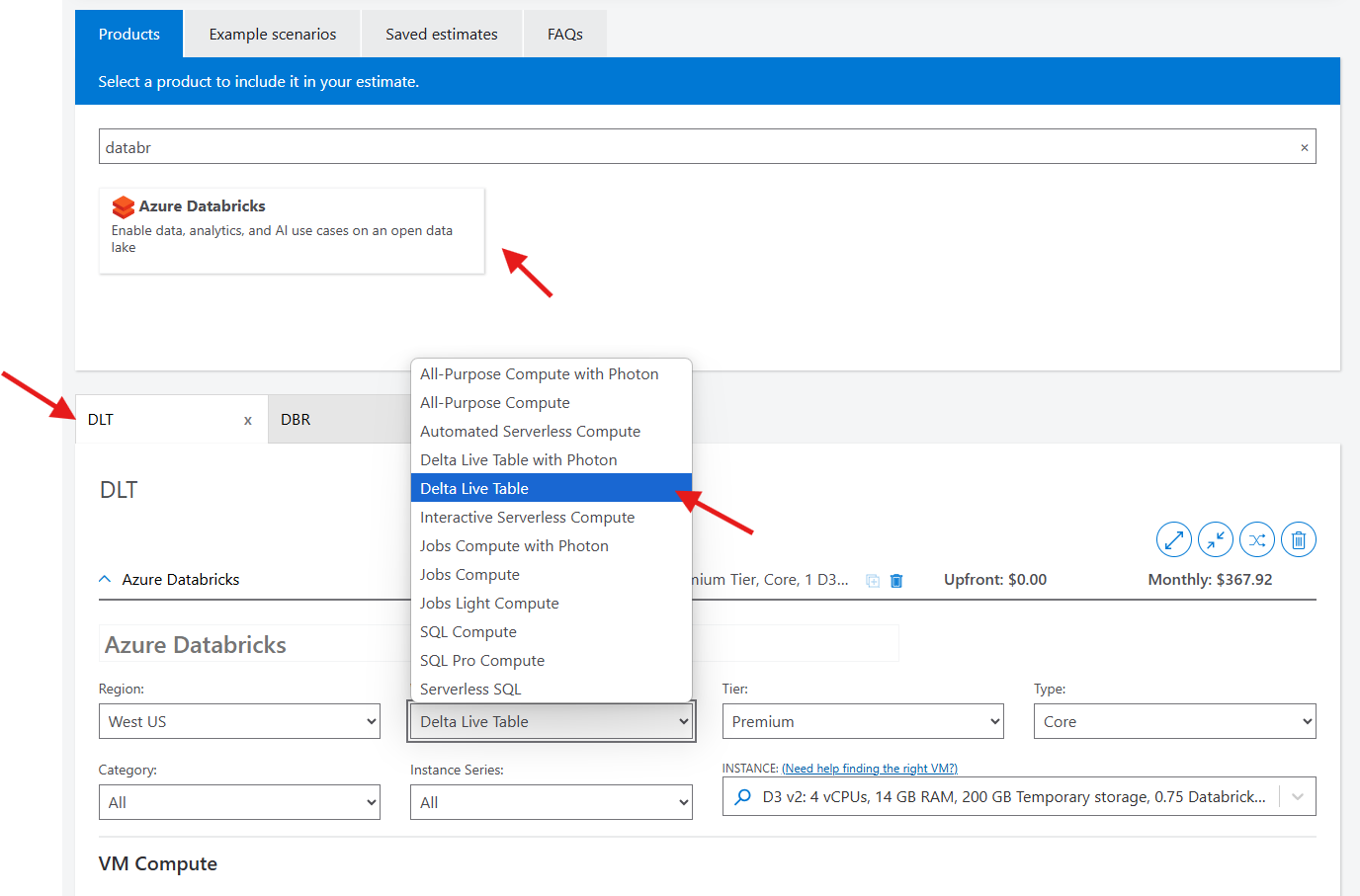Select the DBR estimate tab
Viewport: 1360px width, 896px height.
coord(339,420)
